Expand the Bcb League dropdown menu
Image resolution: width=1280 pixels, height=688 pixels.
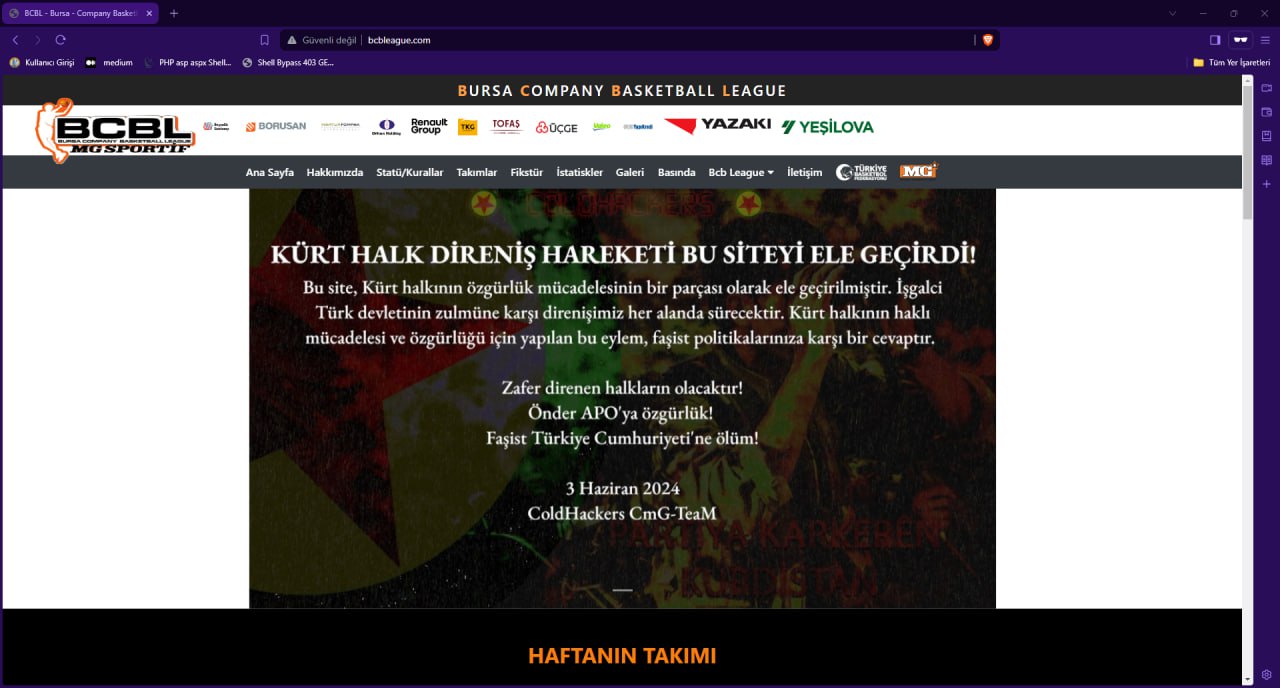740,172
